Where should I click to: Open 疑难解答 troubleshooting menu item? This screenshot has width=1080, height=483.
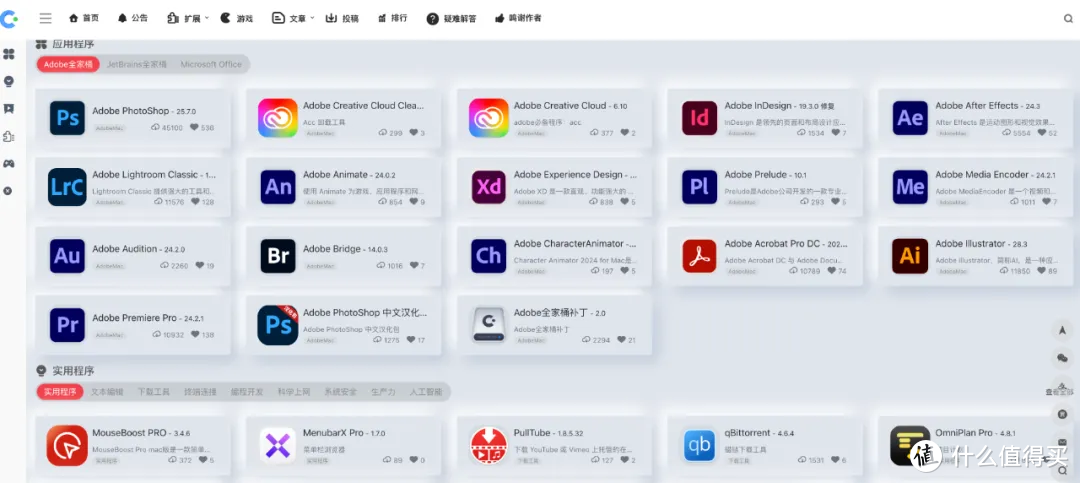point(451,19)
